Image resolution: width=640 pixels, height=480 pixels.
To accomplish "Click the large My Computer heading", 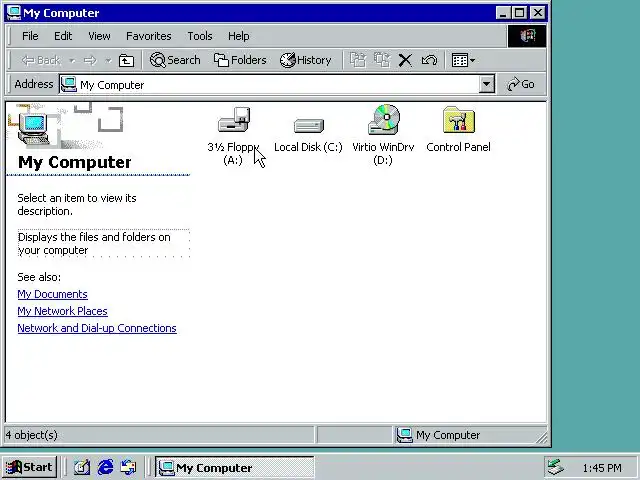I will [x=75, y=162].
